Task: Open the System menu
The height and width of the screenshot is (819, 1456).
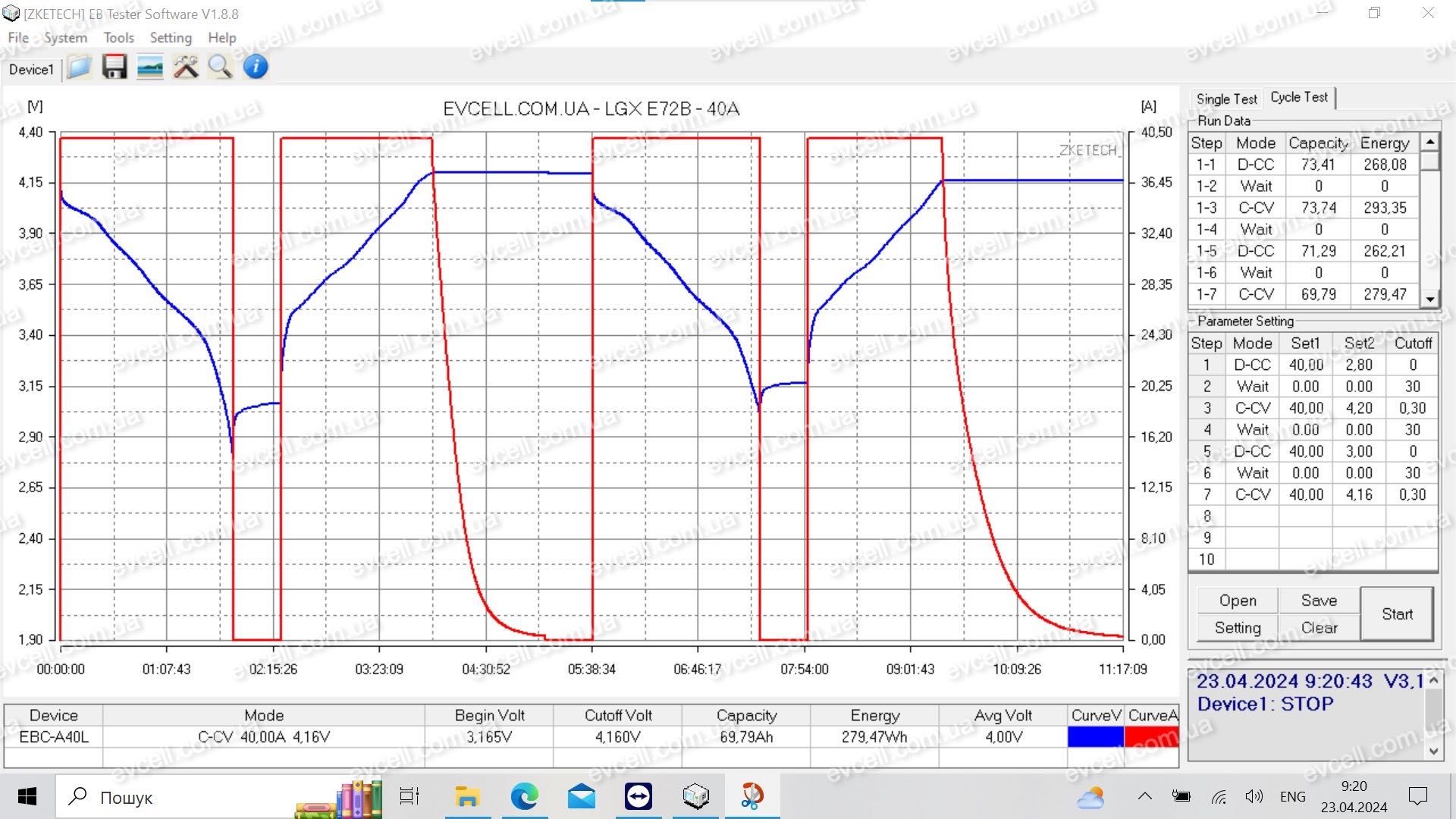Action: pyautogui.click(x=65, y=37)
